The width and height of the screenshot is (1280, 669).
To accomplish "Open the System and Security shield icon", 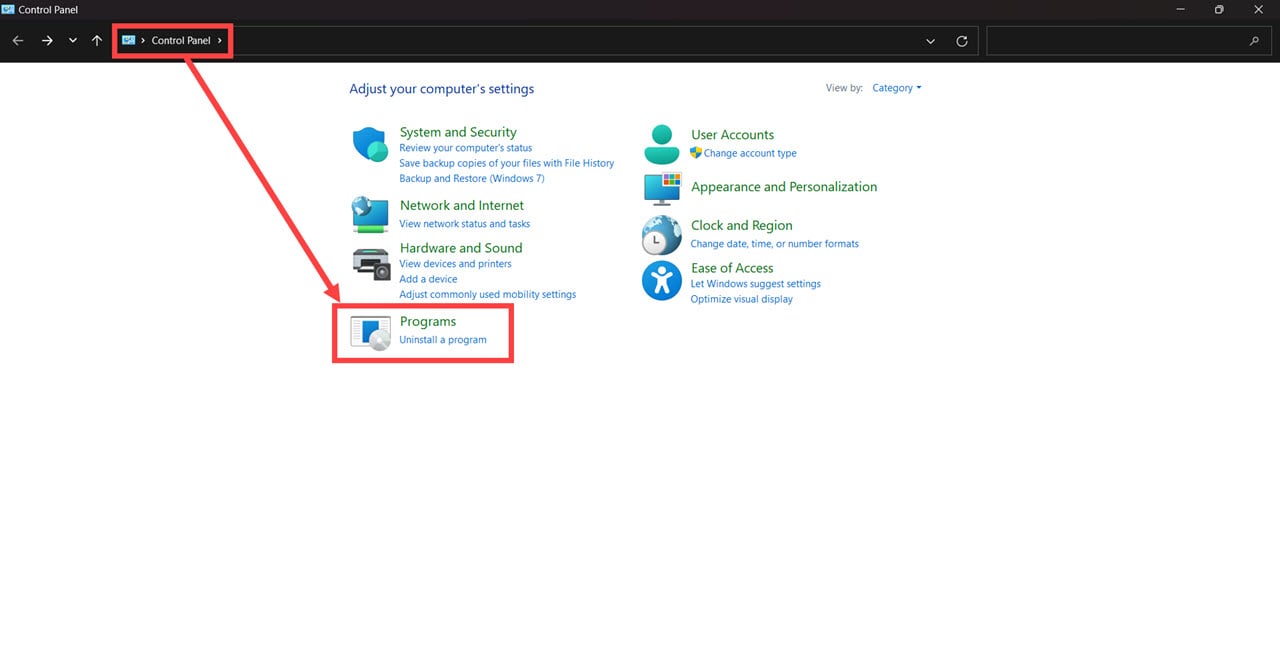I will click(x=370, y=144).
